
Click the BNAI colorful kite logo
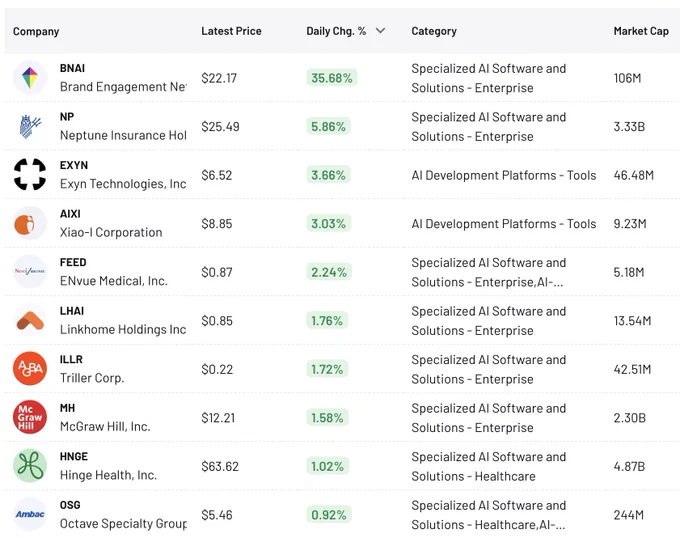point(29,78)
